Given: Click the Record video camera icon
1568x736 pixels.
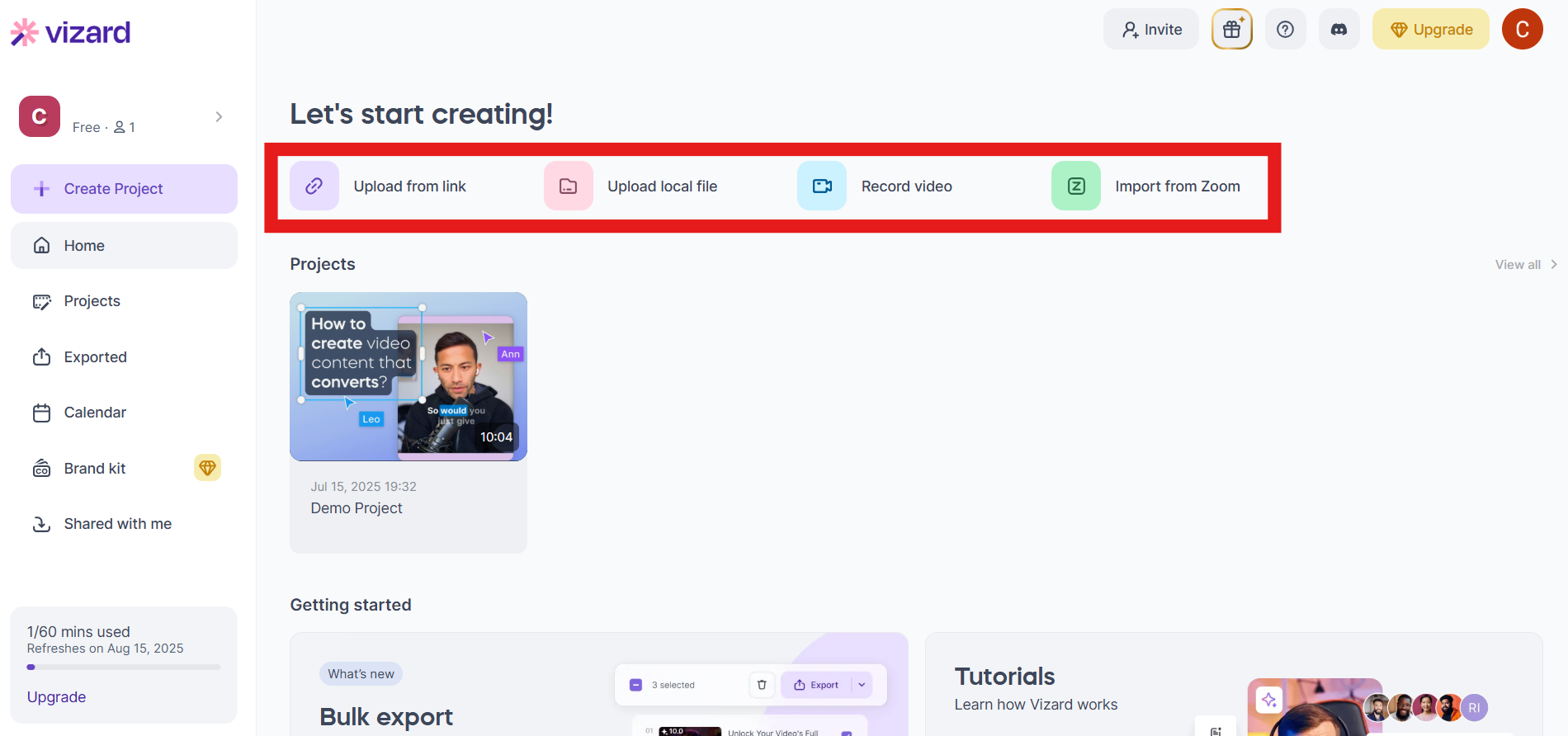Looking at the screenshot, I should [x=822, y=186].
